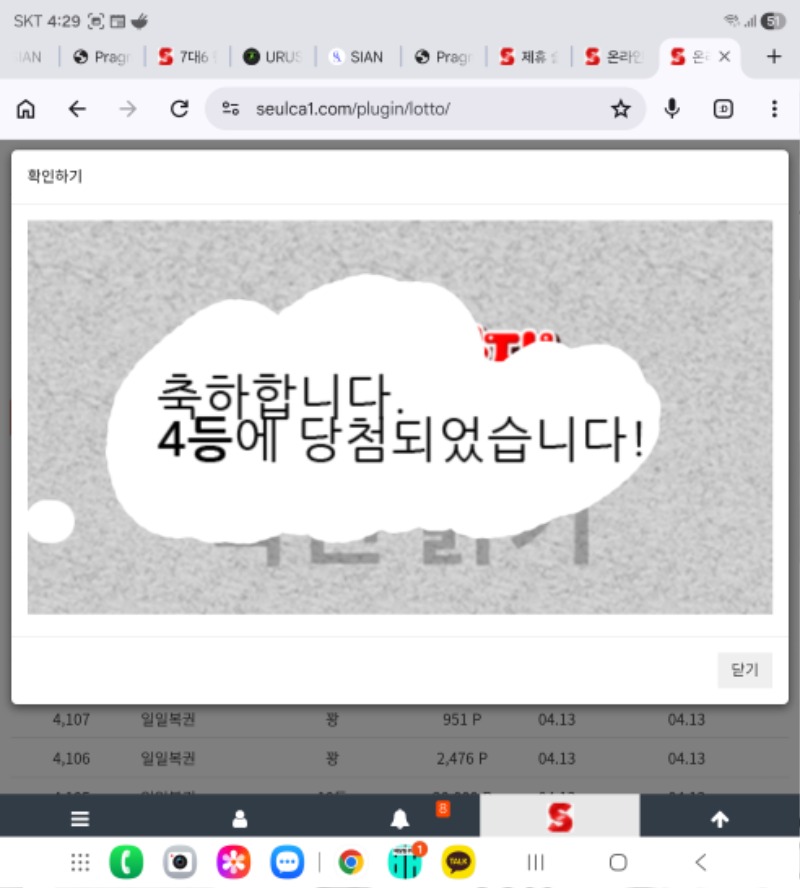Switch to the URUS tab

point(272,57)
